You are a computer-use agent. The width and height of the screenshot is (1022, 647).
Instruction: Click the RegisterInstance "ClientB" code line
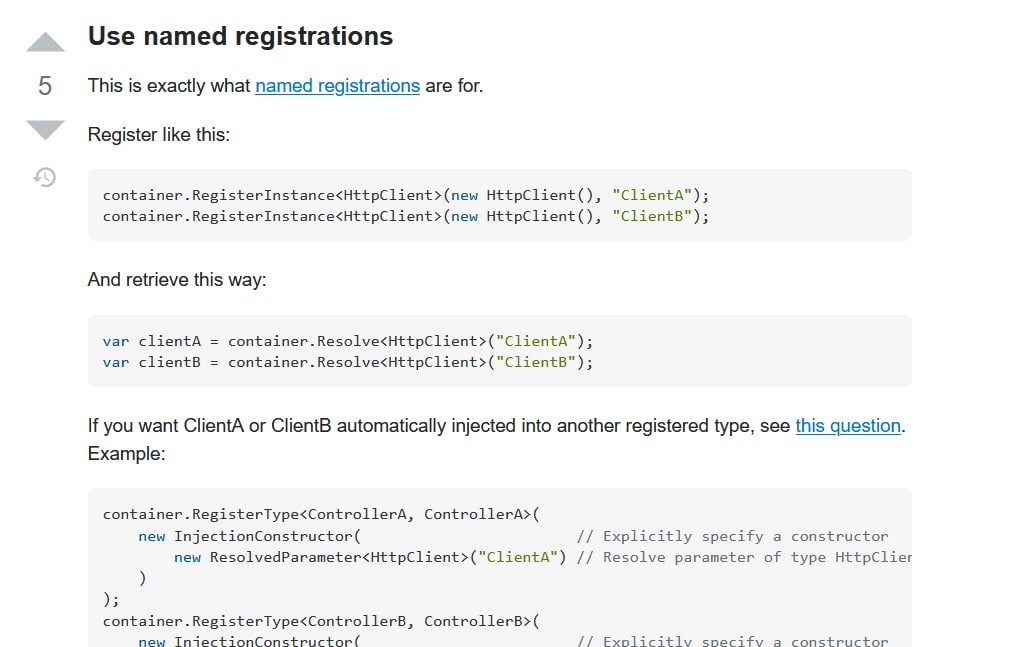(405, 216)
